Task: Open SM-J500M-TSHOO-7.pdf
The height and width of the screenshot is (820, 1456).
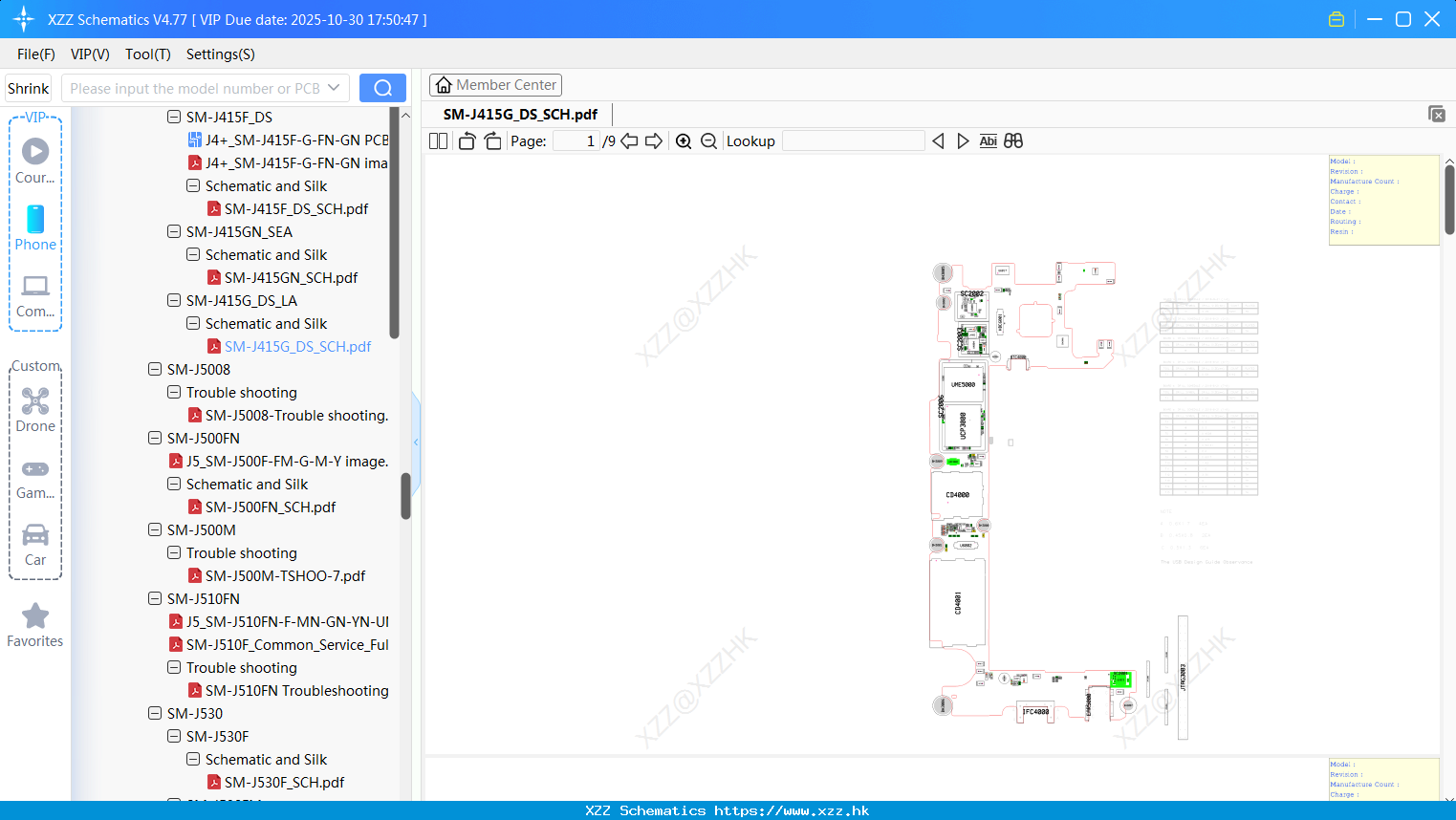Action: click(276, 575)
